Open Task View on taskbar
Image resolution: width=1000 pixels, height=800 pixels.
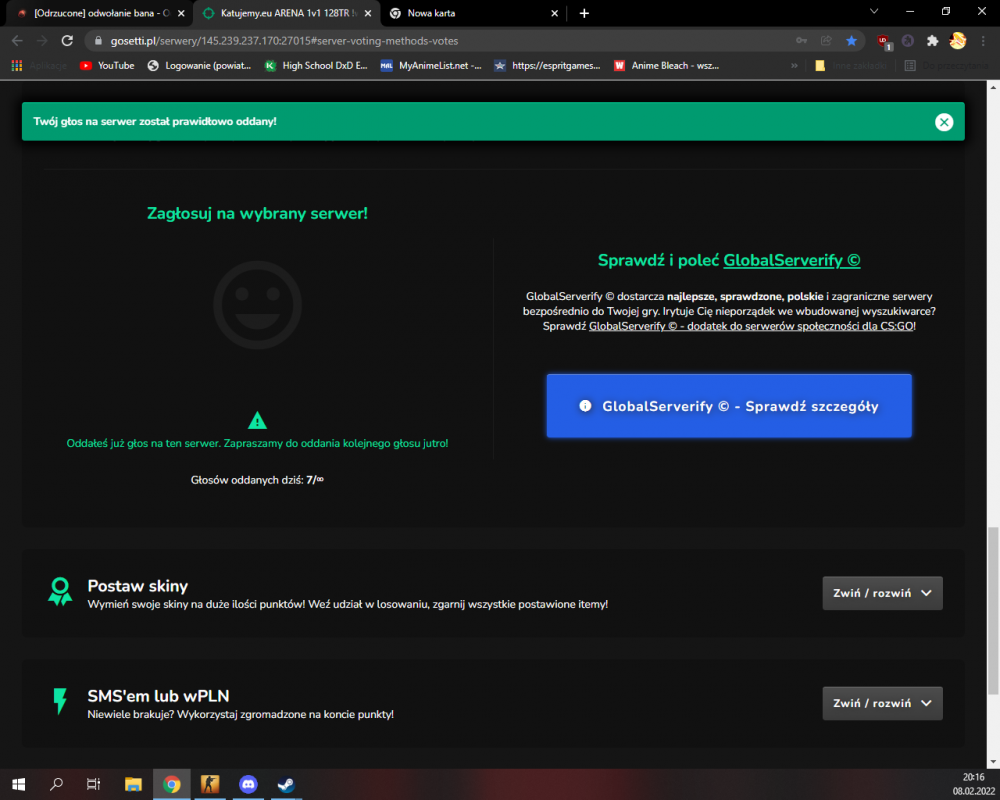[94, 784]
